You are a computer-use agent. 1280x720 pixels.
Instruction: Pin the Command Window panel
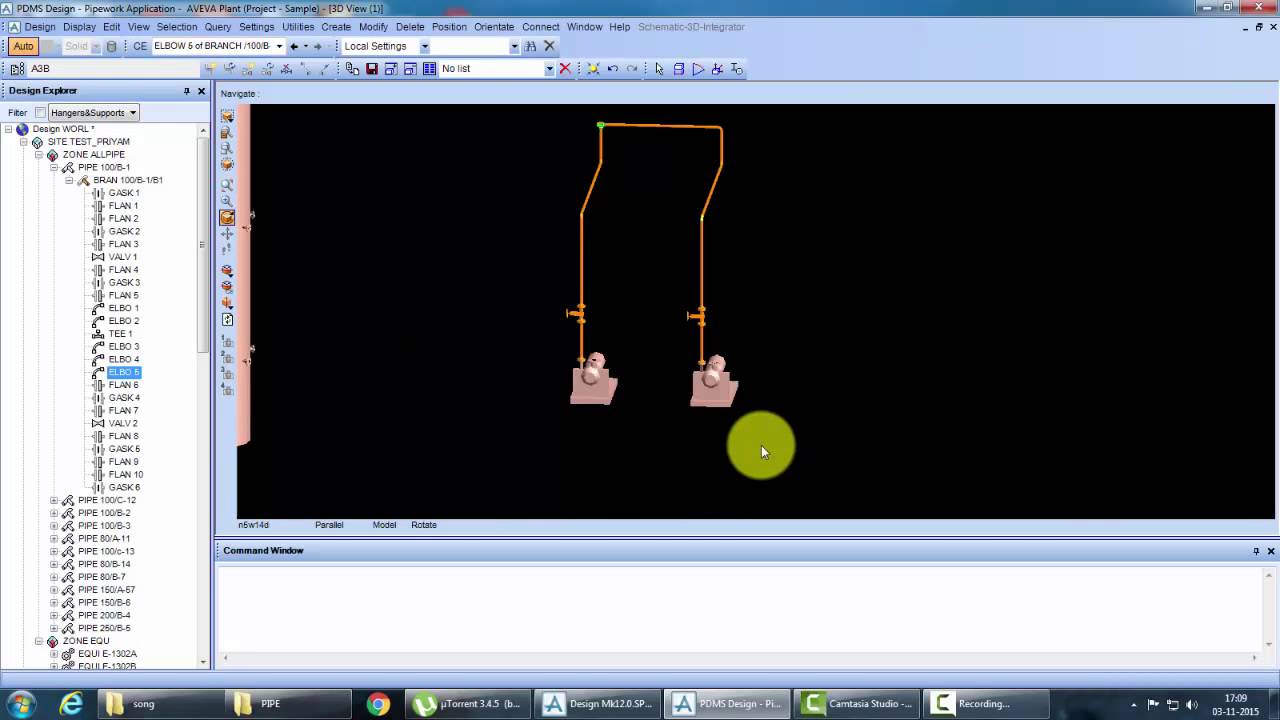tap(1256, 551)
